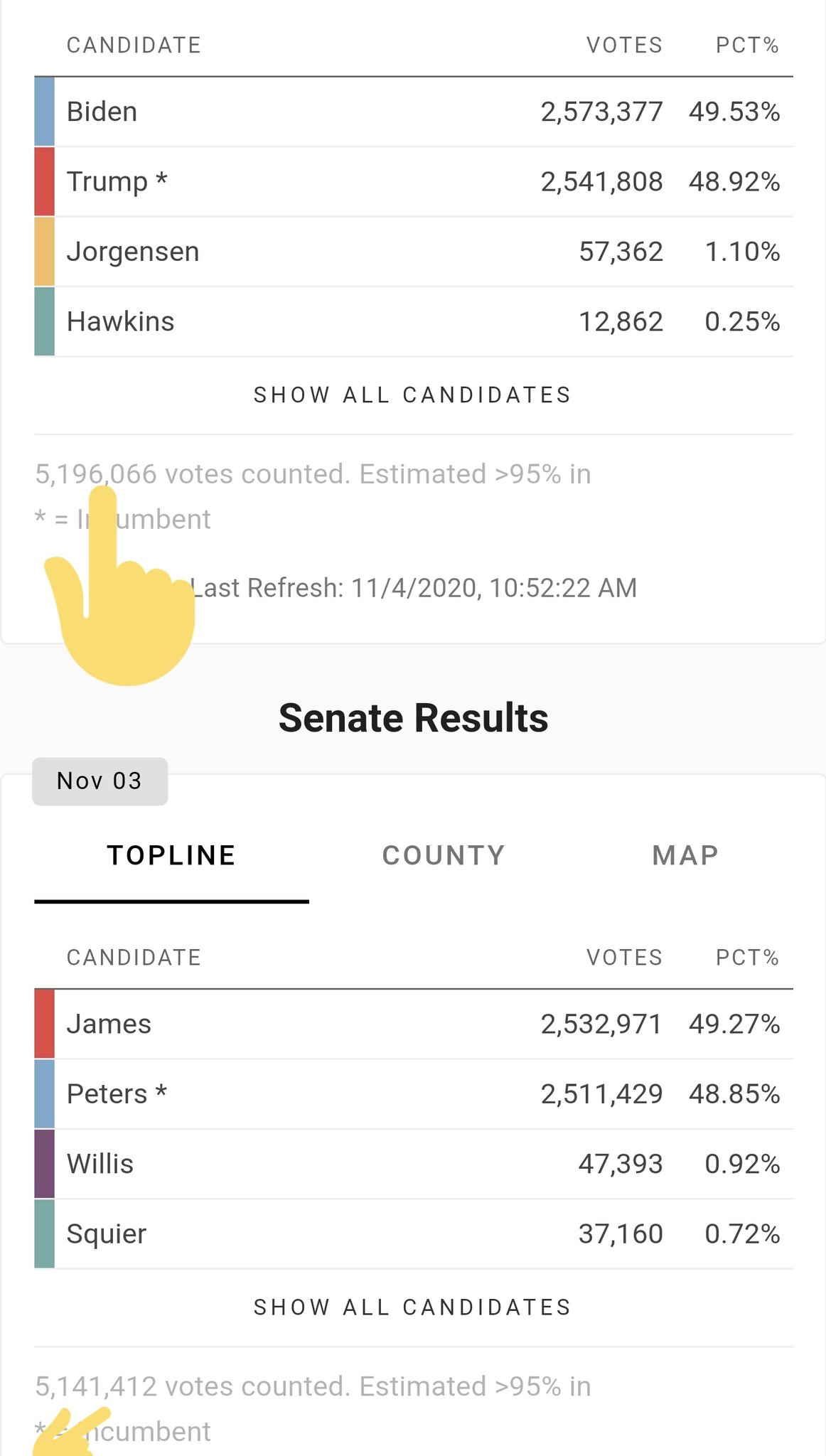
Task: Select the TOPLINE tab
Action: coord(171,855)
